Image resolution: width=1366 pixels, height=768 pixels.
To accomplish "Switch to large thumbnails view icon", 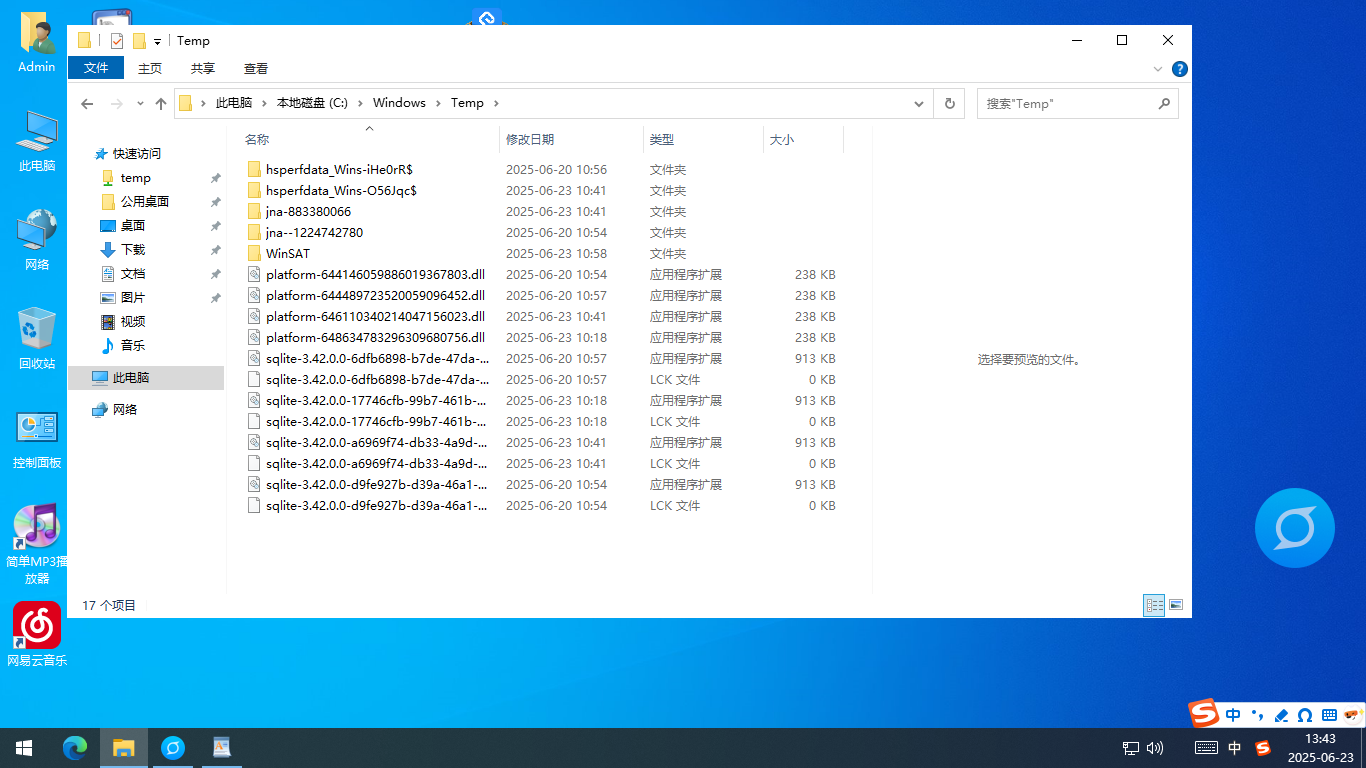I will 1176,605.
